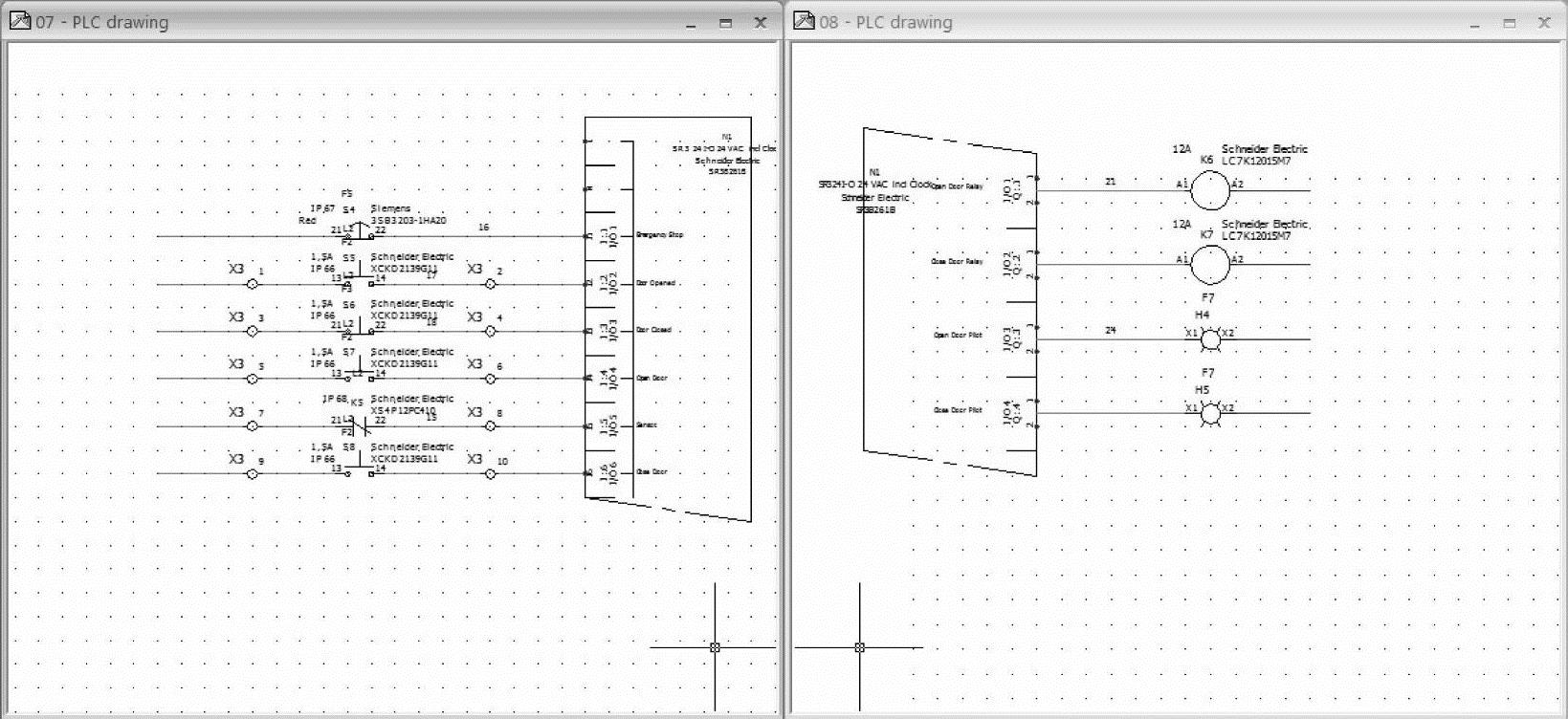Click the 'Sensor' input label
The image size is (1568, 719).
[646, 425]
